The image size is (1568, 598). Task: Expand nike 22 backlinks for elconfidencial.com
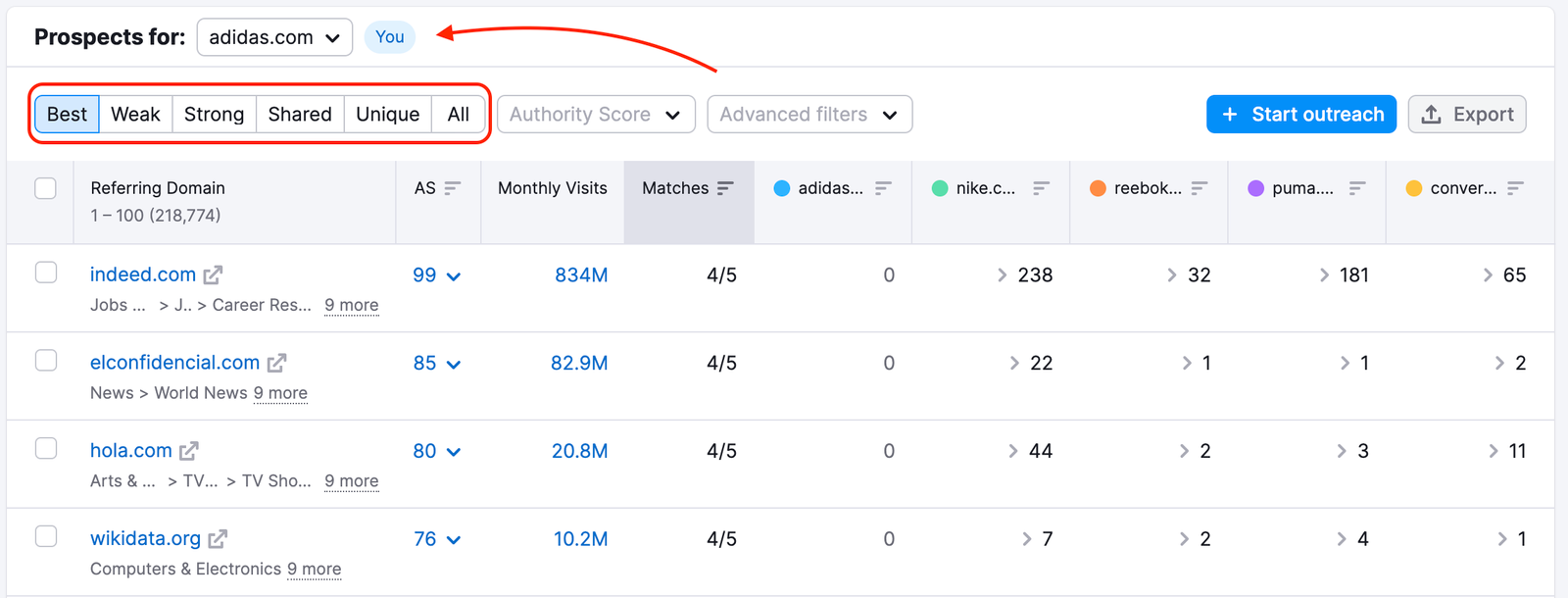pyautogui.click(x=1014, y=364)
